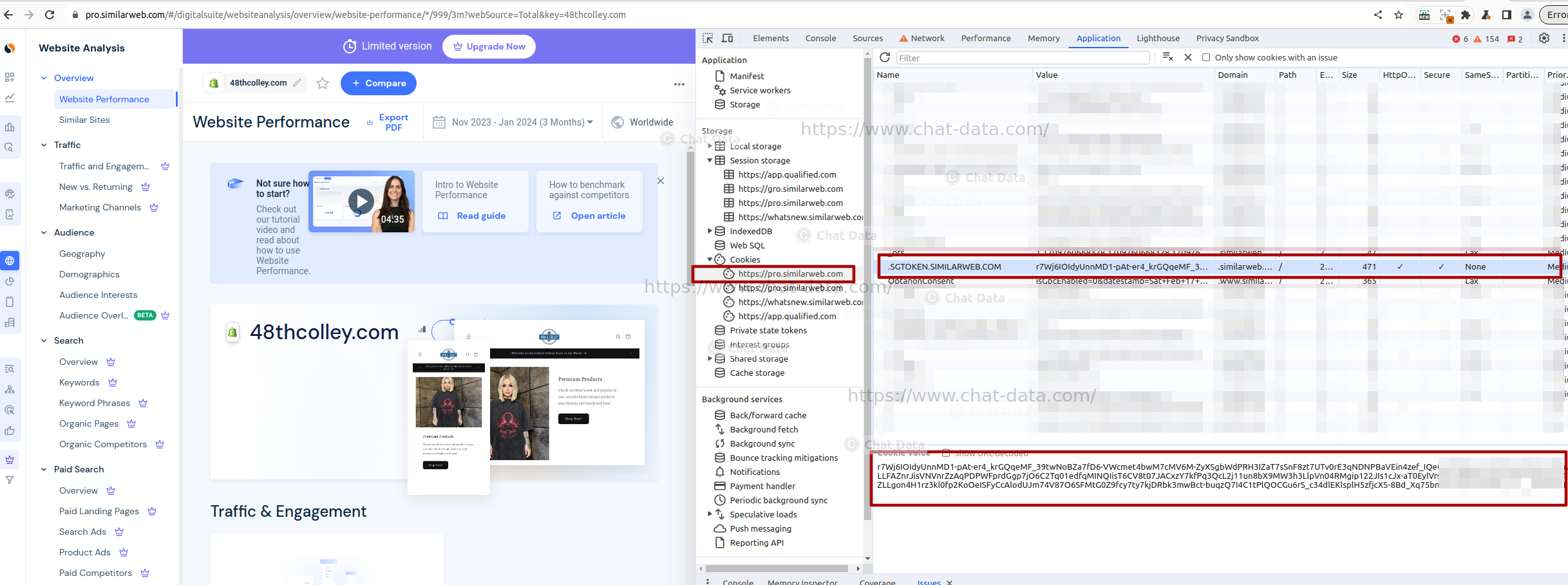Screen dimensions: 1568x585
Task: Open the three-dot more options menu
Action: click(679, 84)
